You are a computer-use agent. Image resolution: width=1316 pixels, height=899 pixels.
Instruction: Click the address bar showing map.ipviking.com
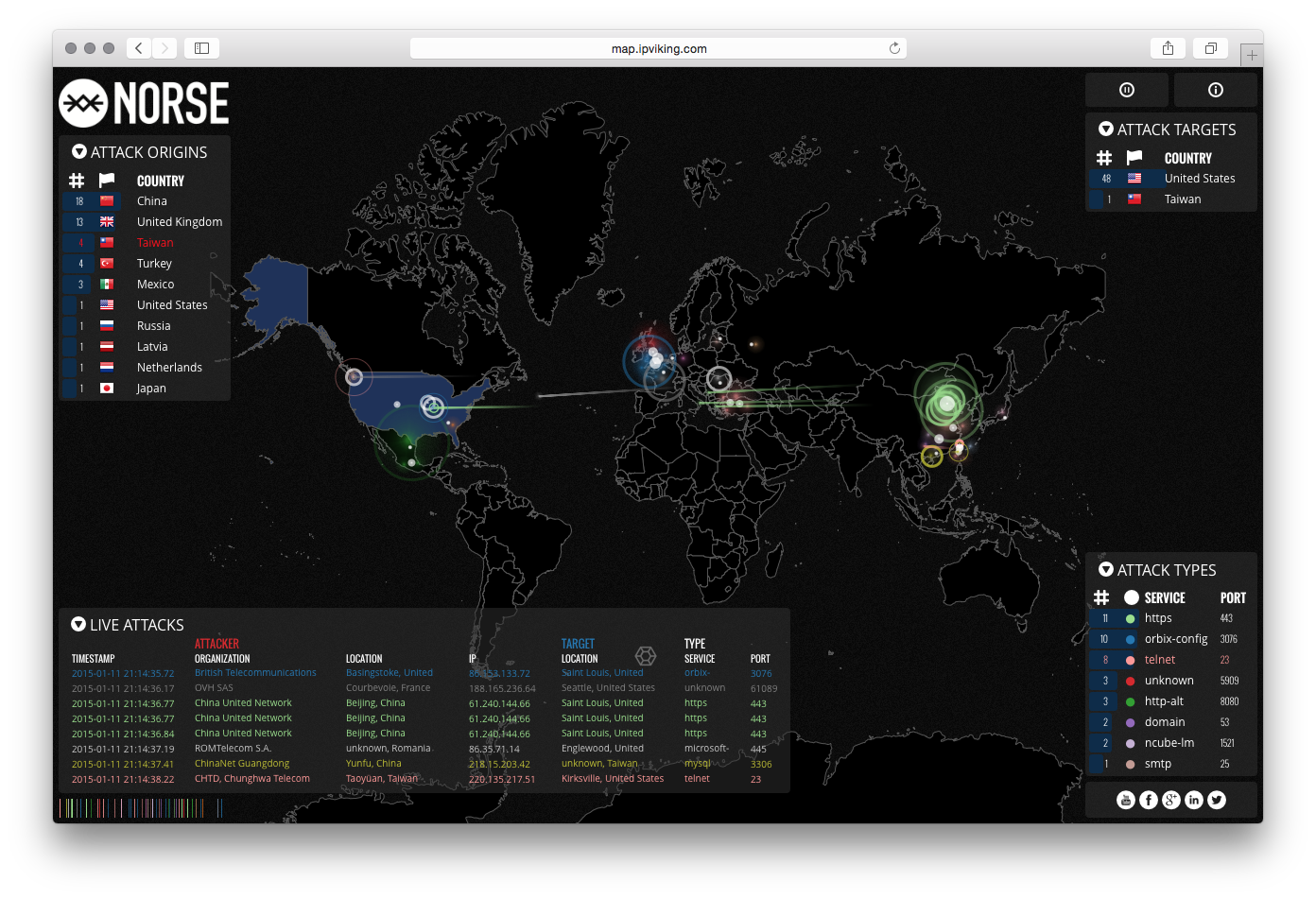pyautogui.click(x=659, y=47)
